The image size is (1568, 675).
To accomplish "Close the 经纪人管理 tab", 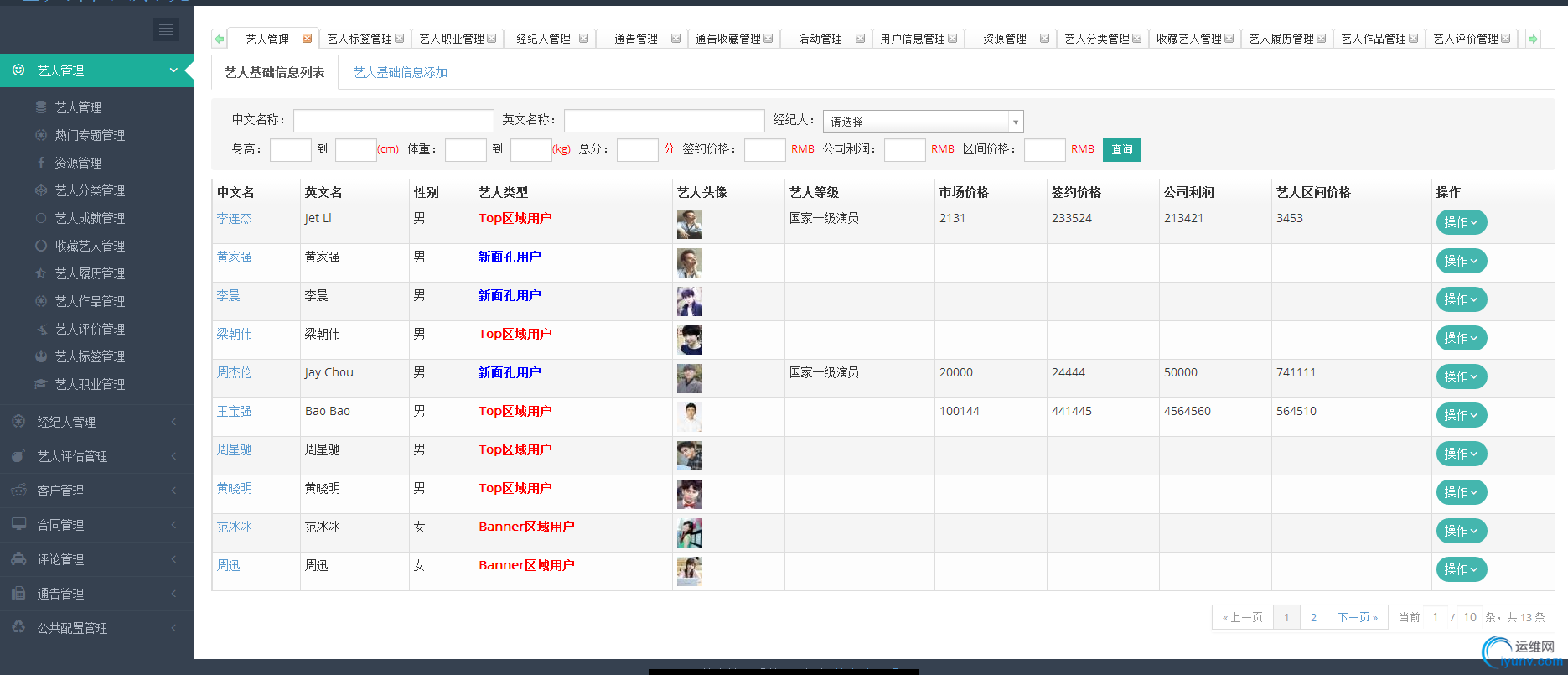I will click(x=584, y=39).
